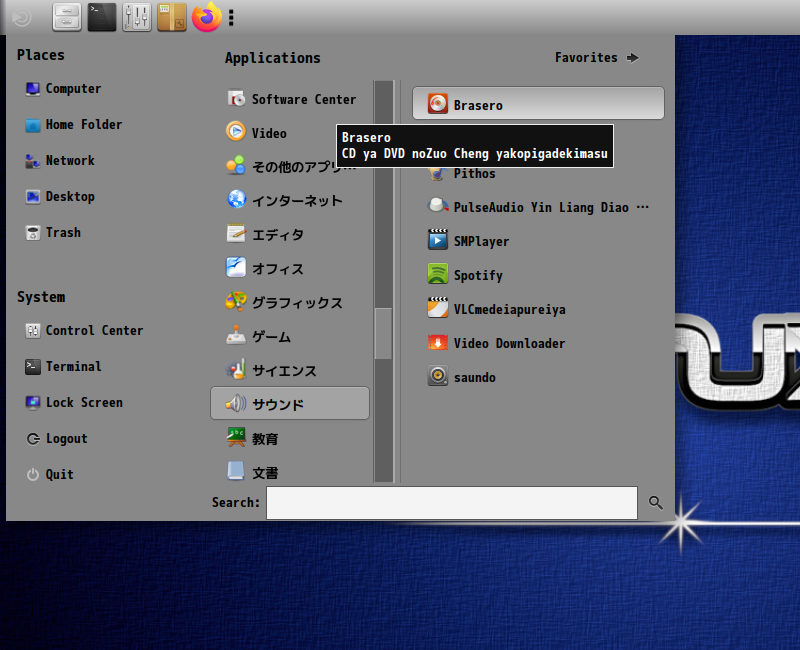Click the Control Center icon
The width and height of the screenshot is (800, 650).
pos(33,331)
